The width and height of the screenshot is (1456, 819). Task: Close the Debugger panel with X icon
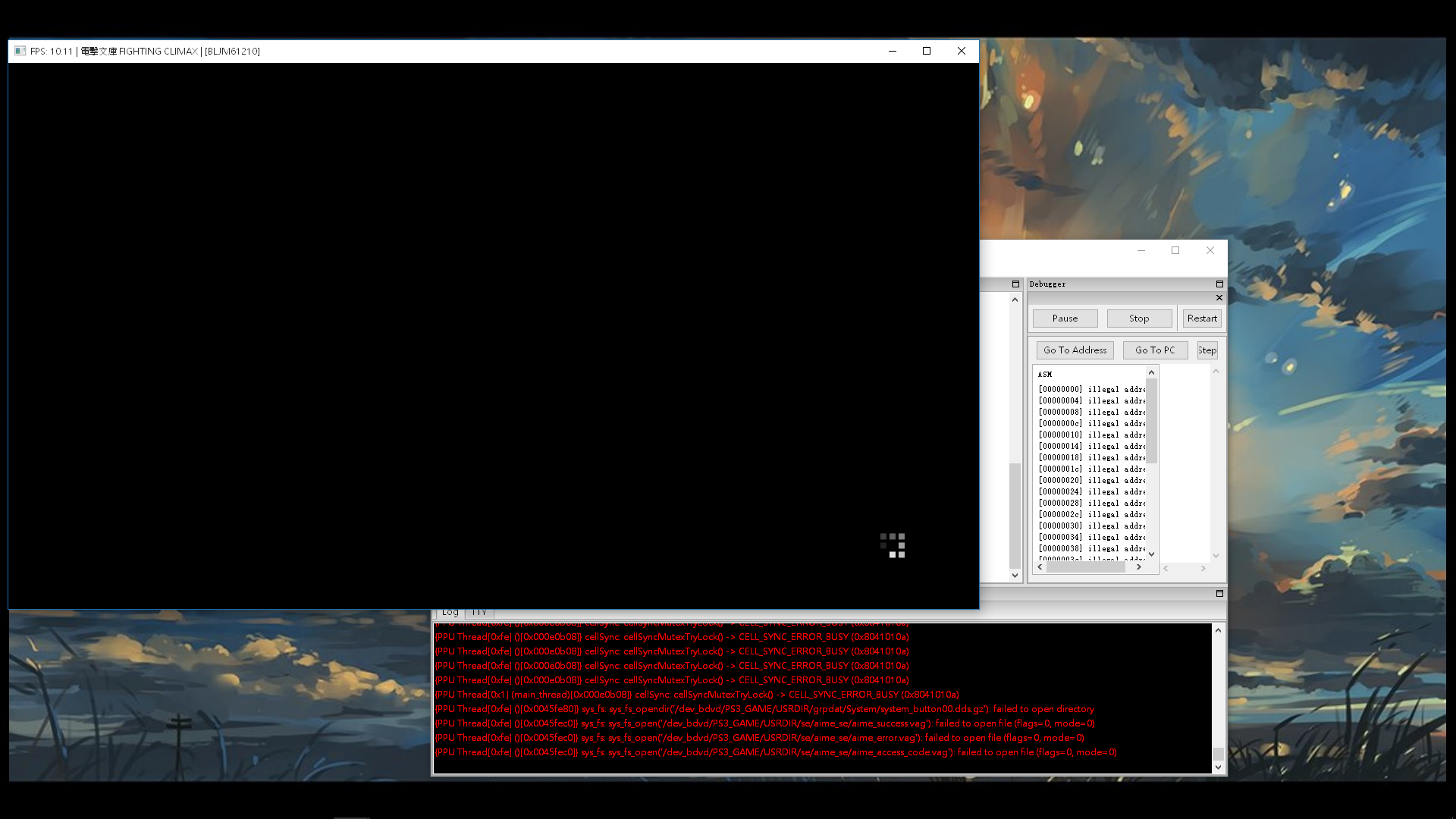(1219, 298)
